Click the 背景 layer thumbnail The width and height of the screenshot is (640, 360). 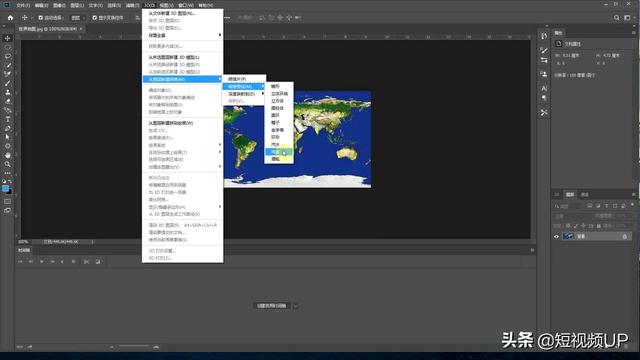click(568, 237)
